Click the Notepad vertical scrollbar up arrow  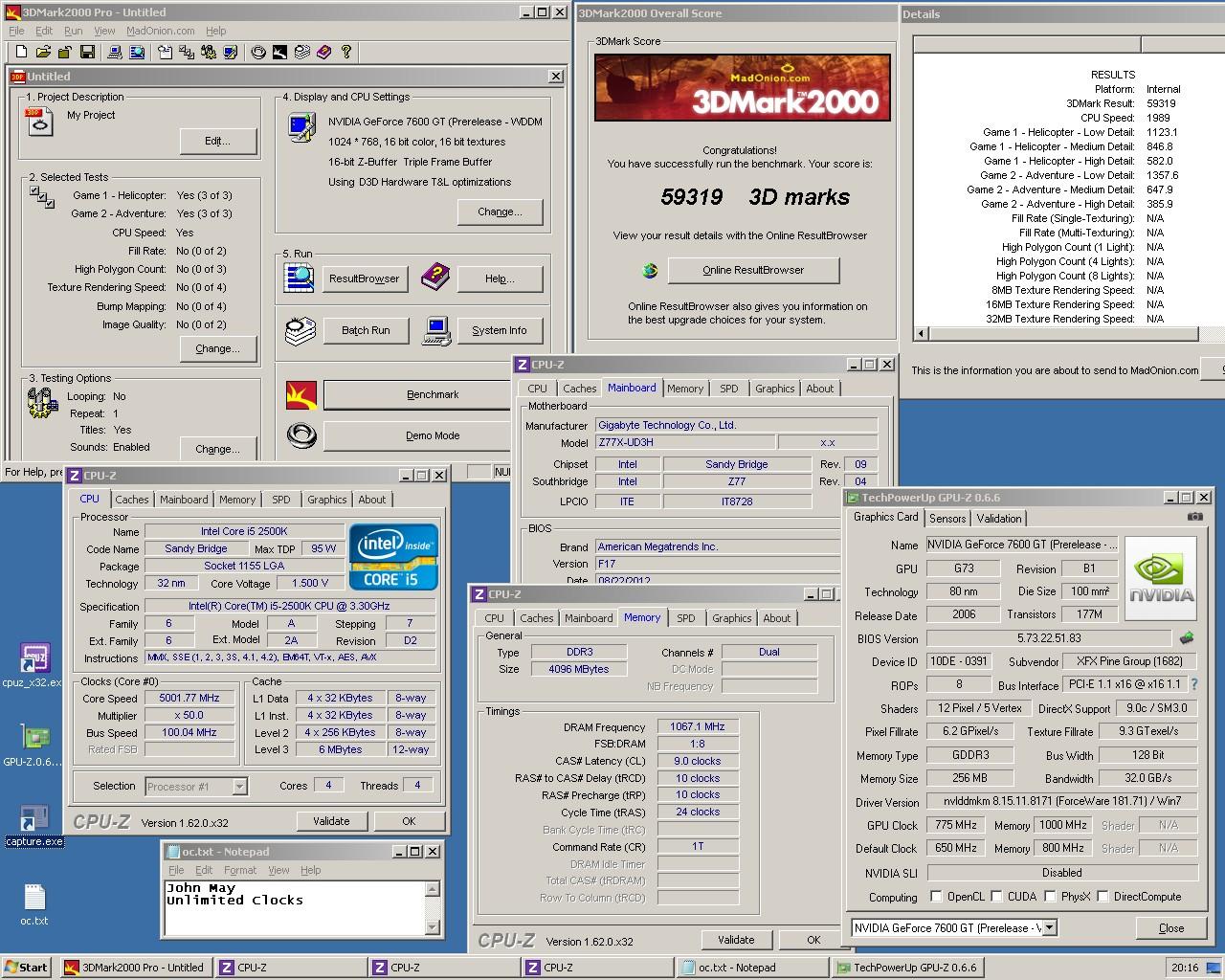pyautogui.click(x=433, y=889)
